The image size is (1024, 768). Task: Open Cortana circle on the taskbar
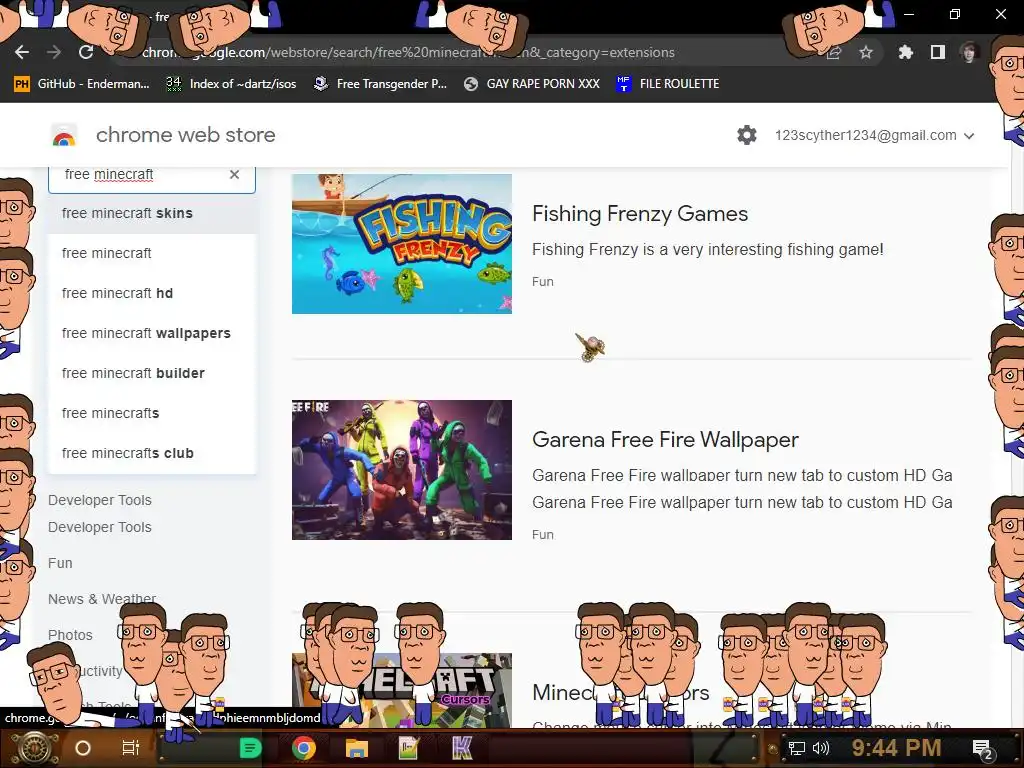click(83, 748)
